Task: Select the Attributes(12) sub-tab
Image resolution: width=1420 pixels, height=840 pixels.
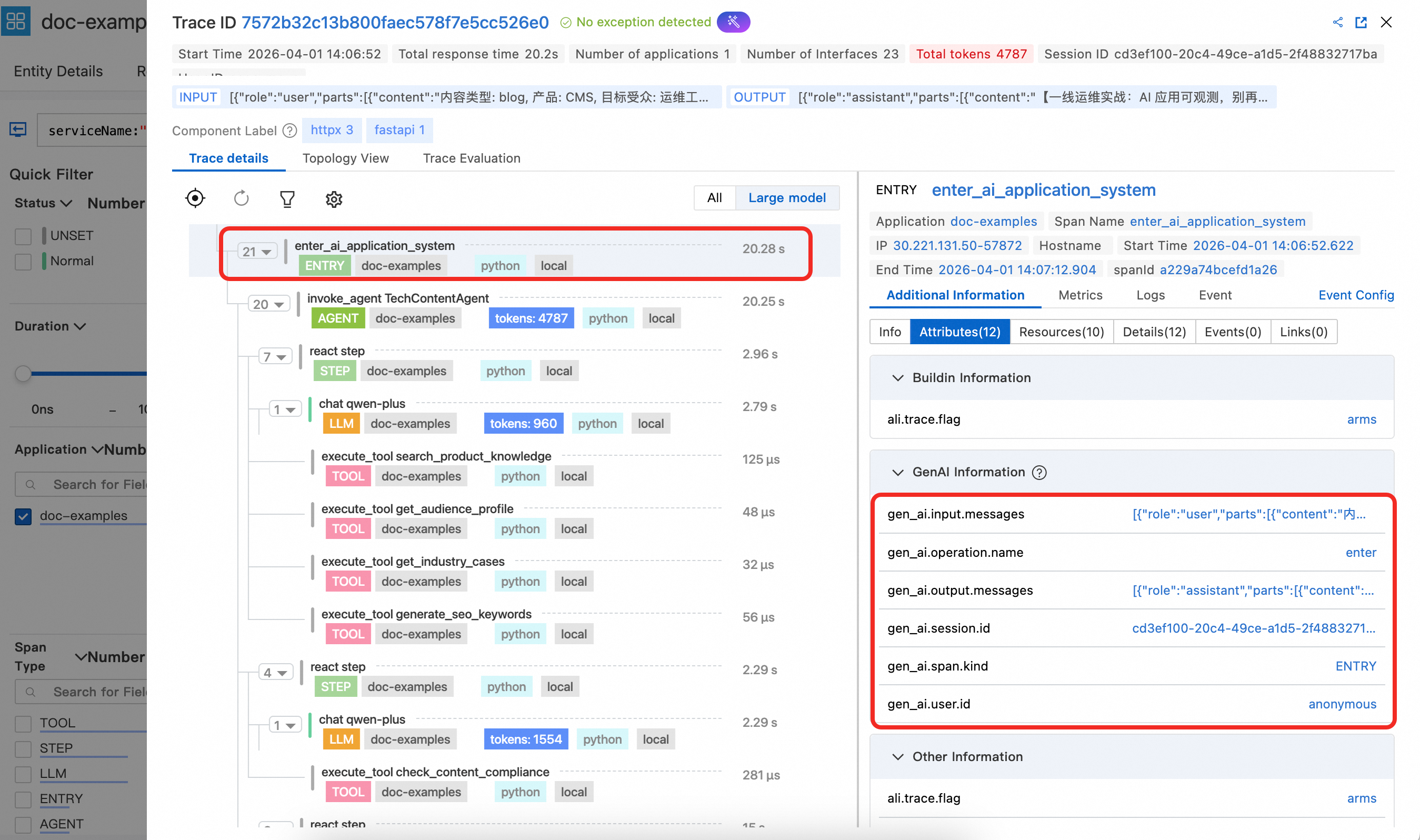Action: coord(960,332)
